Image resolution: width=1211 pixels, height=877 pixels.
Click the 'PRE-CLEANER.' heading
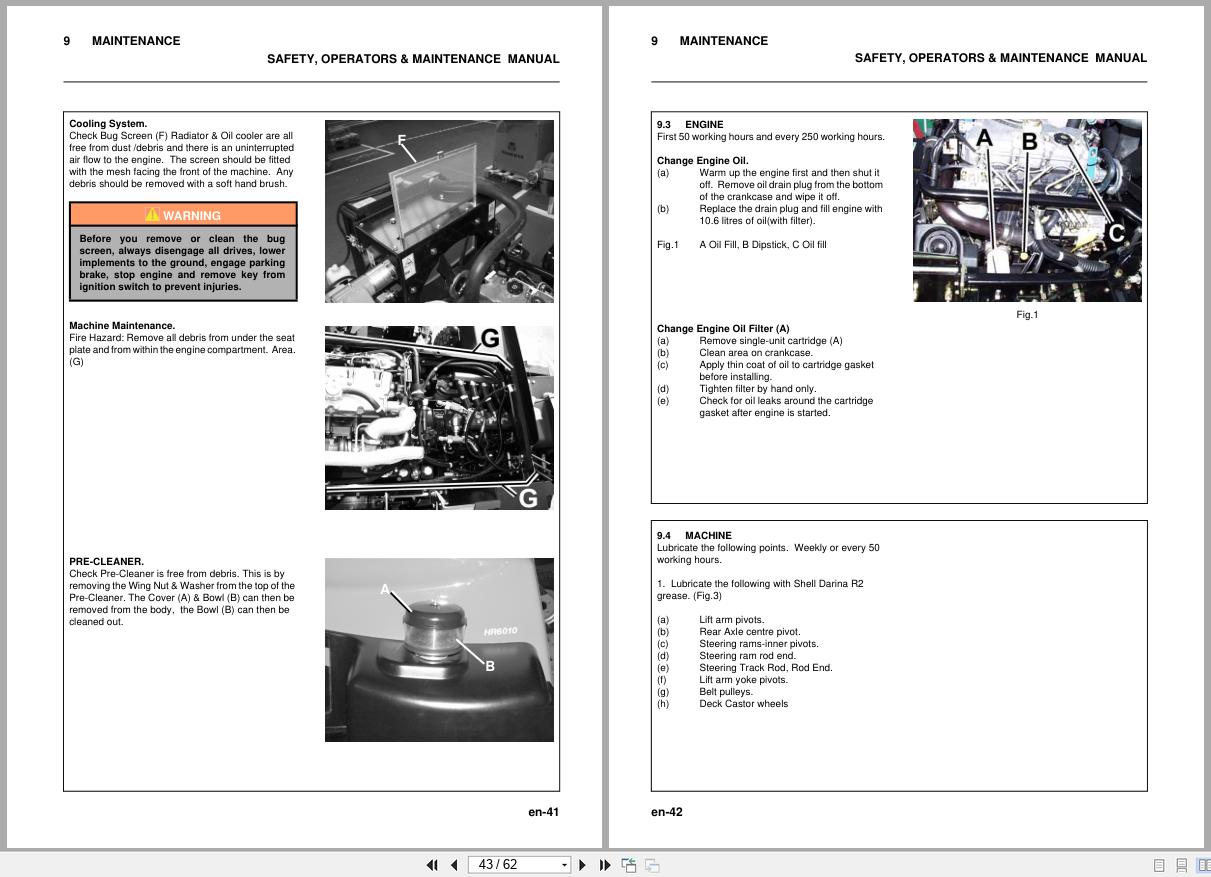106,562
